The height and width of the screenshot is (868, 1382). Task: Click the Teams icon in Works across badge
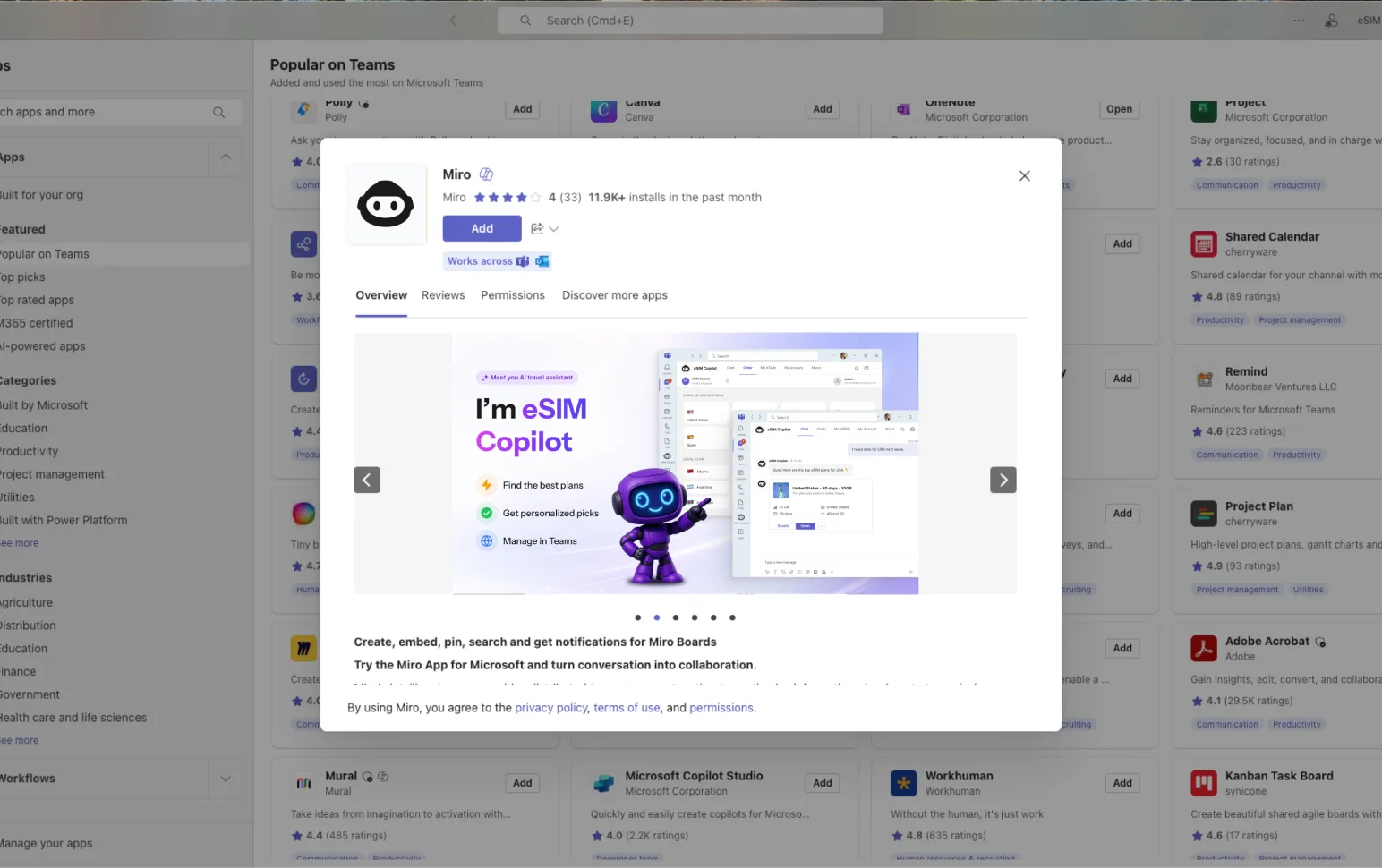pos(523,261)
